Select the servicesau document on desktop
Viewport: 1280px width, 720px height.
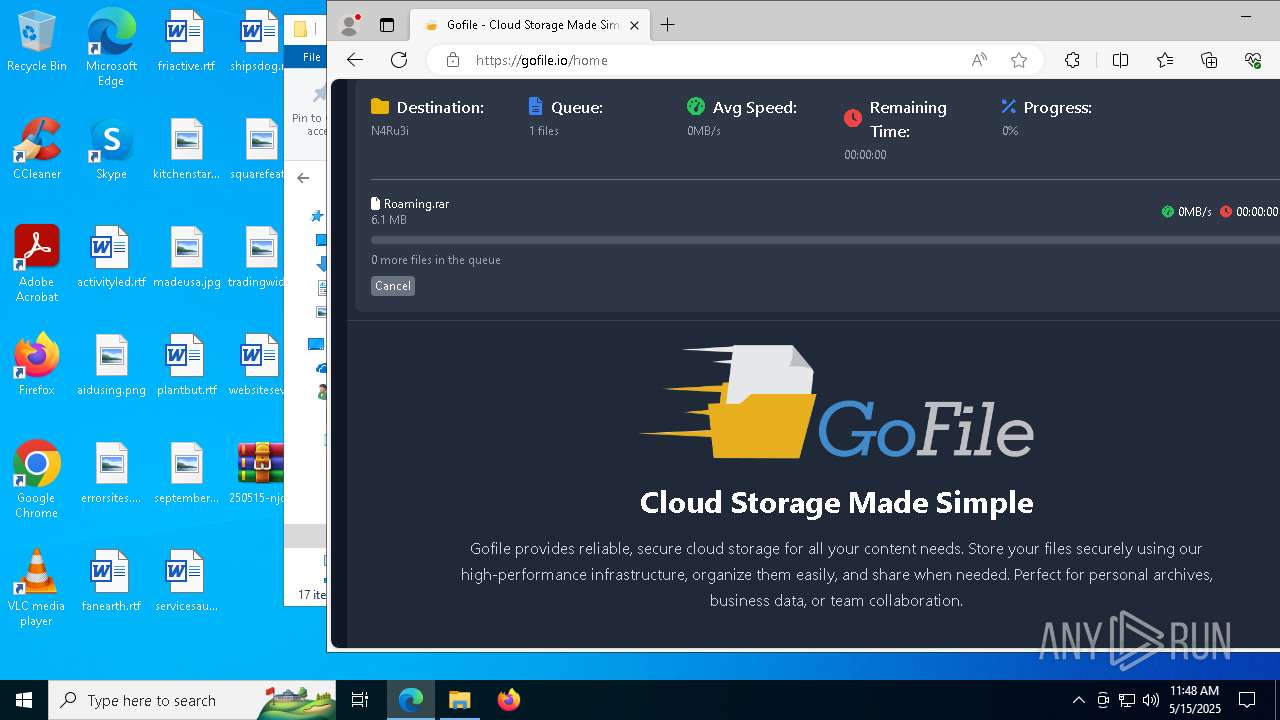click(x=186, y=581)
